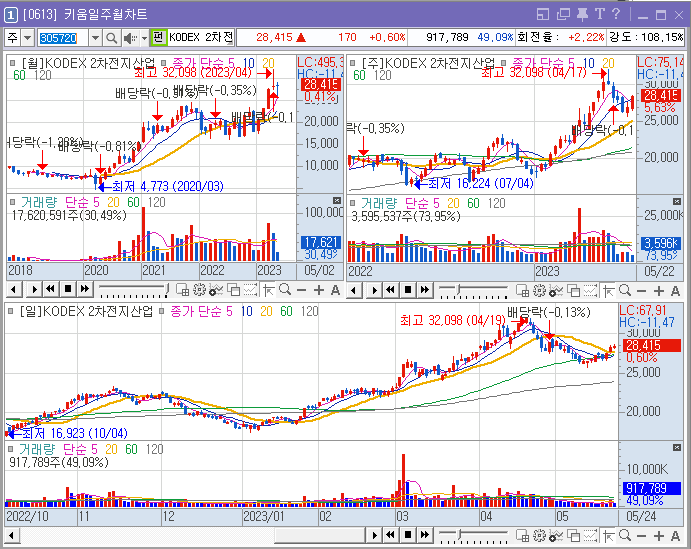
Task: Click the A auto-fit icon on daily chart
Action: tap(675, 535)
